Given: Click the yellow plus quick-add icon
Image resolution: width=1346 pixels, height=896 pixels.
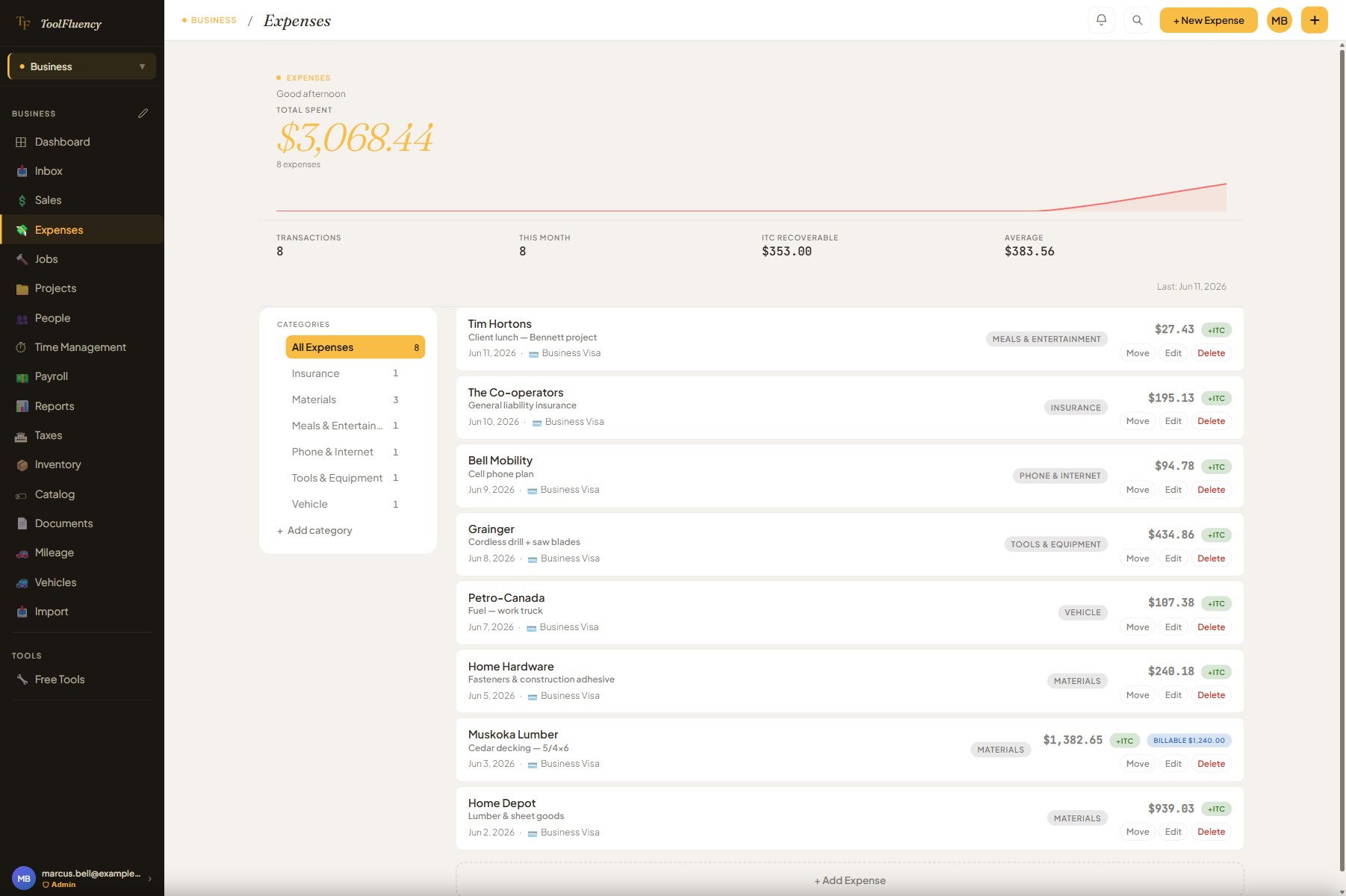Looking at the screenshot, I should click(x=1315, y=20).
